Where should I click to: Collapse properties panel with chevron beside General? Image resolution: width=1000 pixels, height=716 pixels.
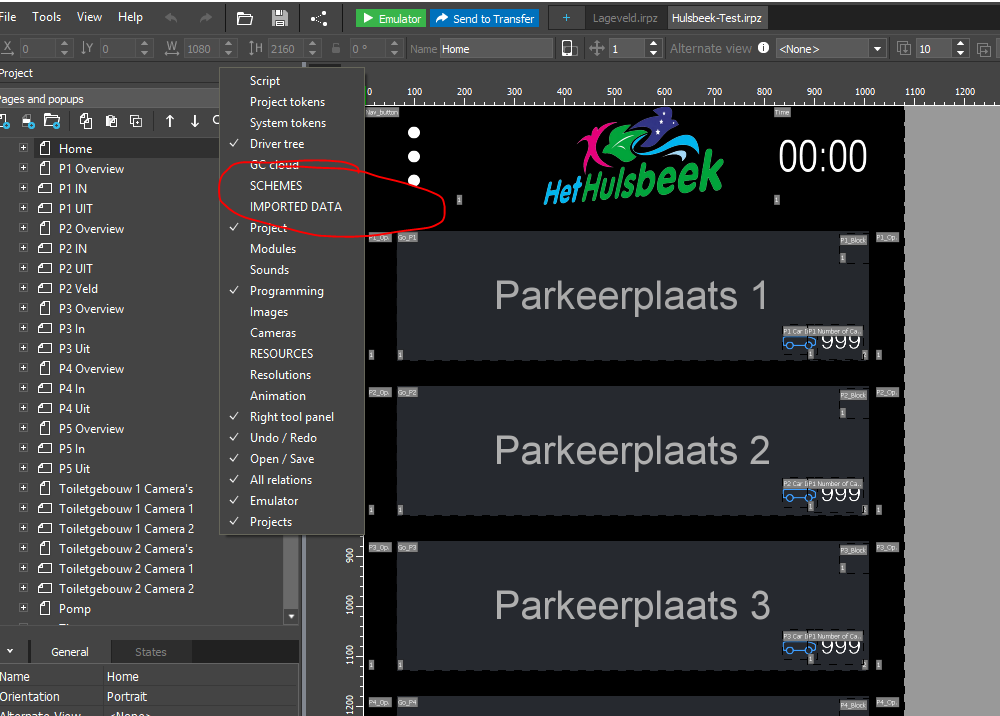coord(10,651)
